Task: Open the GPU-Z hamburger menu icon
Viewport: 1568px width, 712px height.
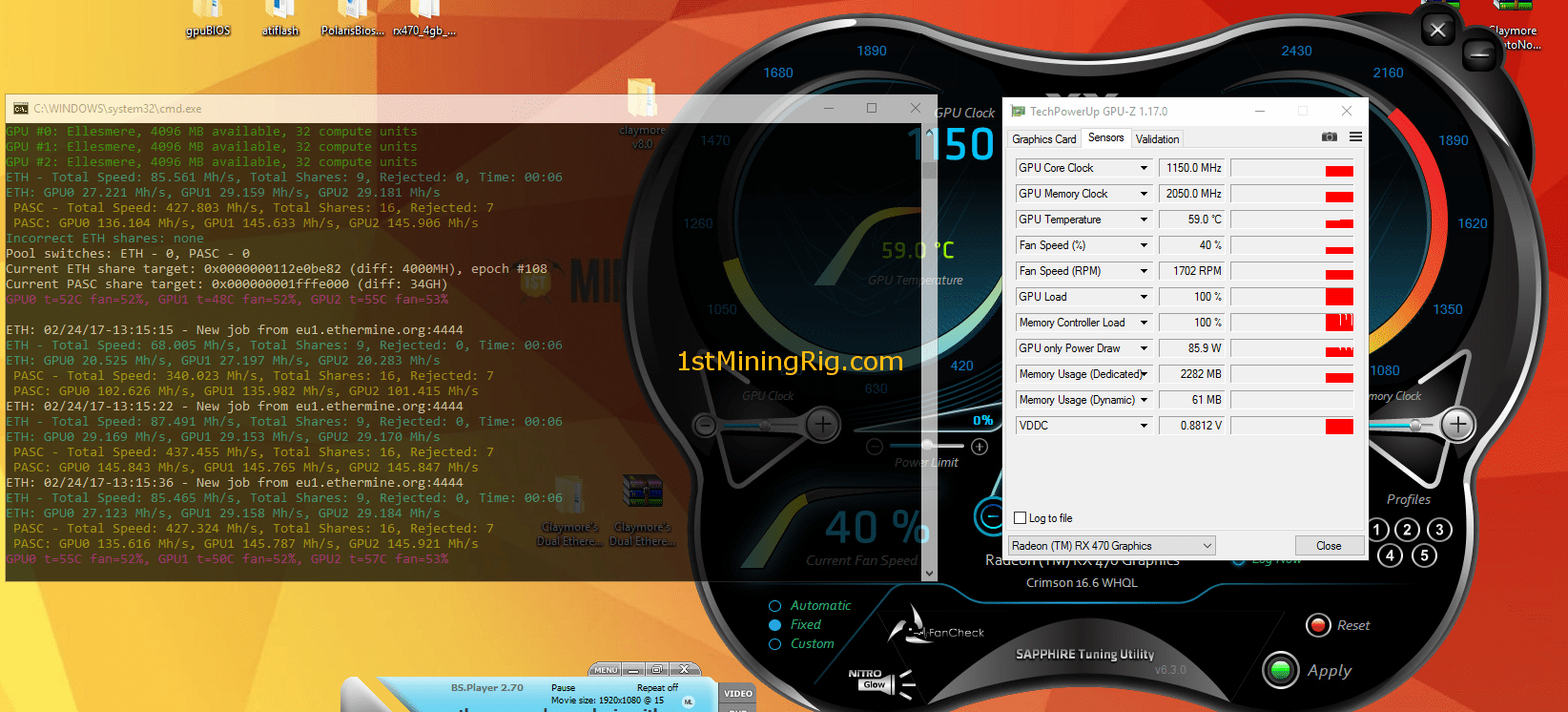Action: click(1355, 137)
